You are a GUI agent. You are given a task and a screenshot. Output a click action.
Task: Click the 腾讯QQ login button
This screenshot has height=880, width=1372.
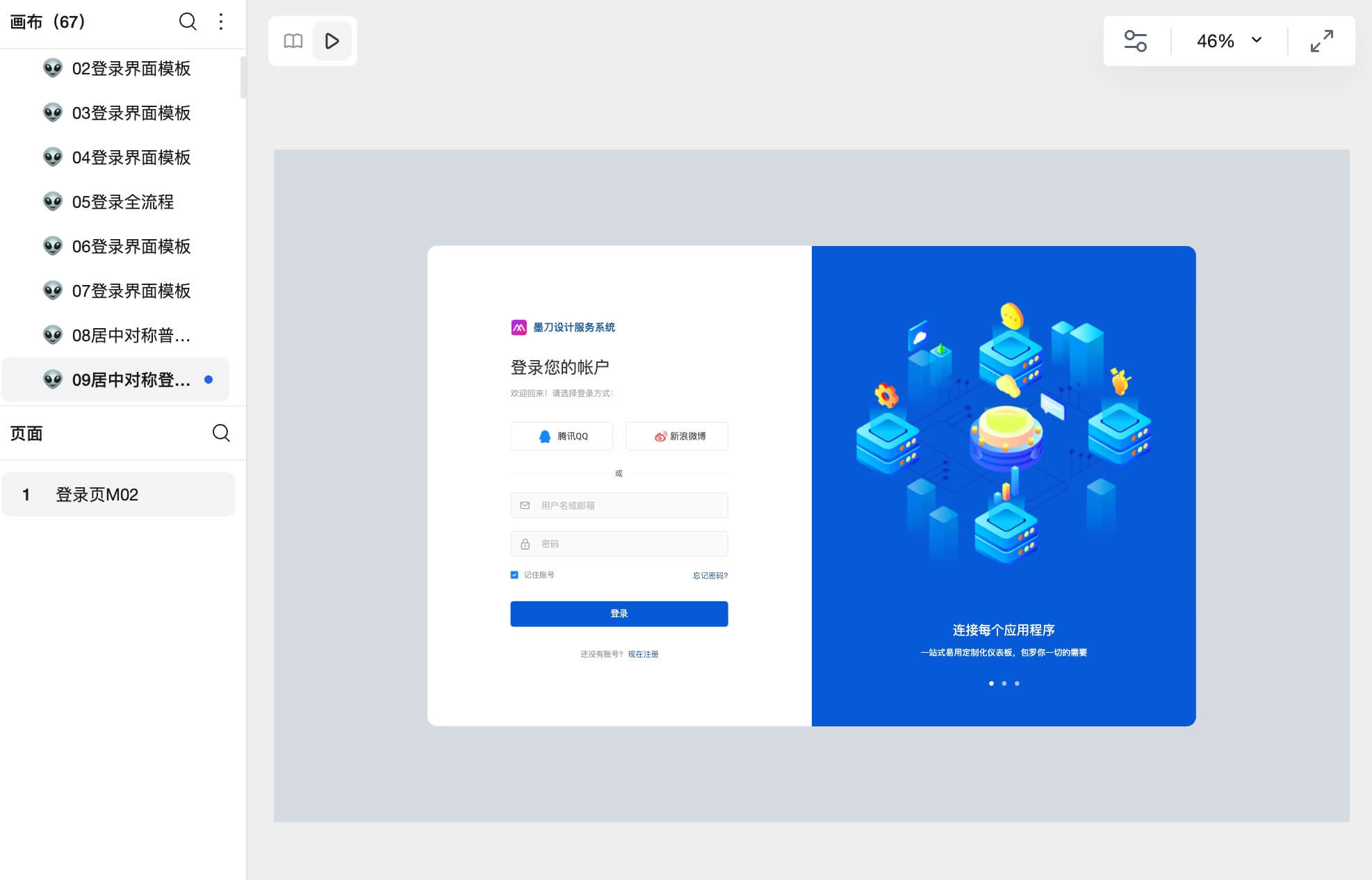click(x=561, y=436)
